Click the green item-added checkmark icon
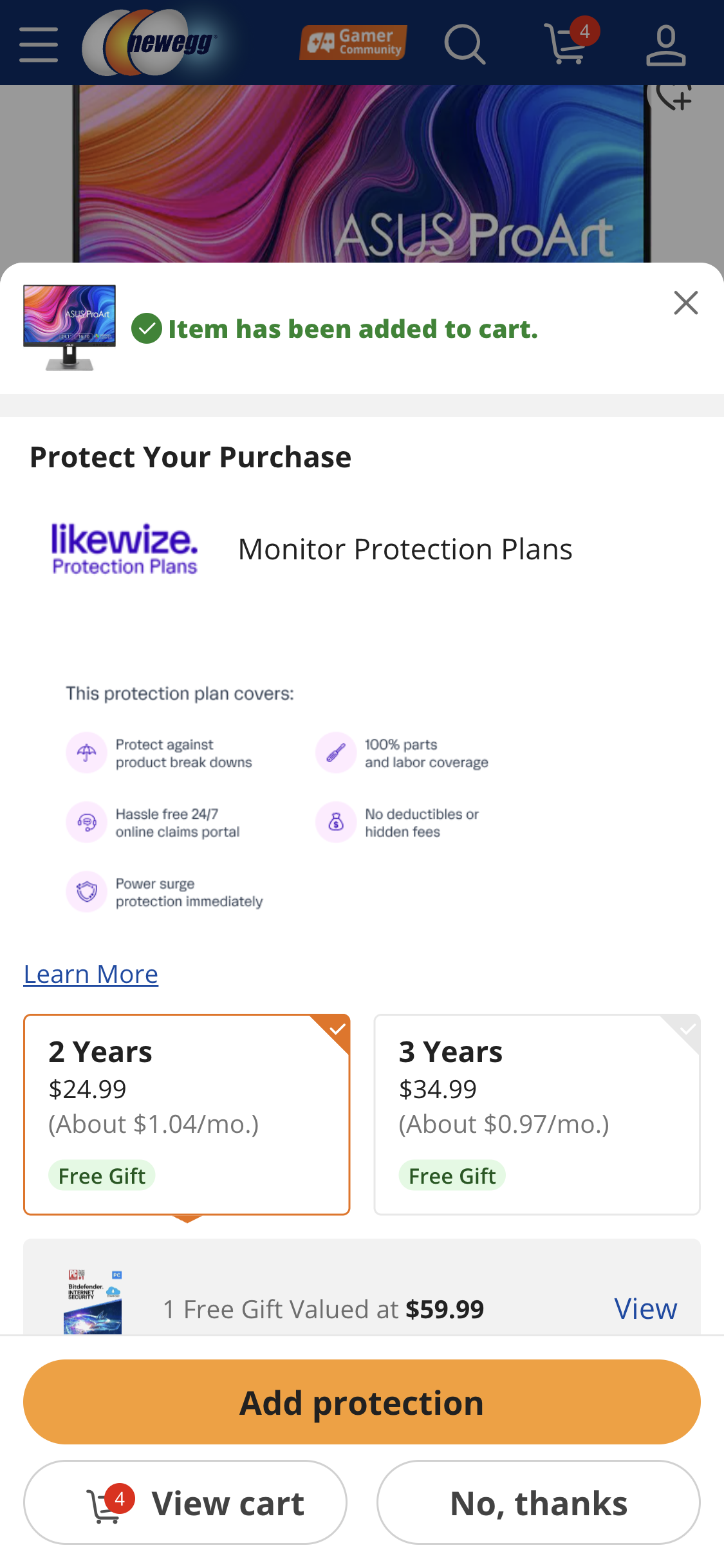 [147, 330]
